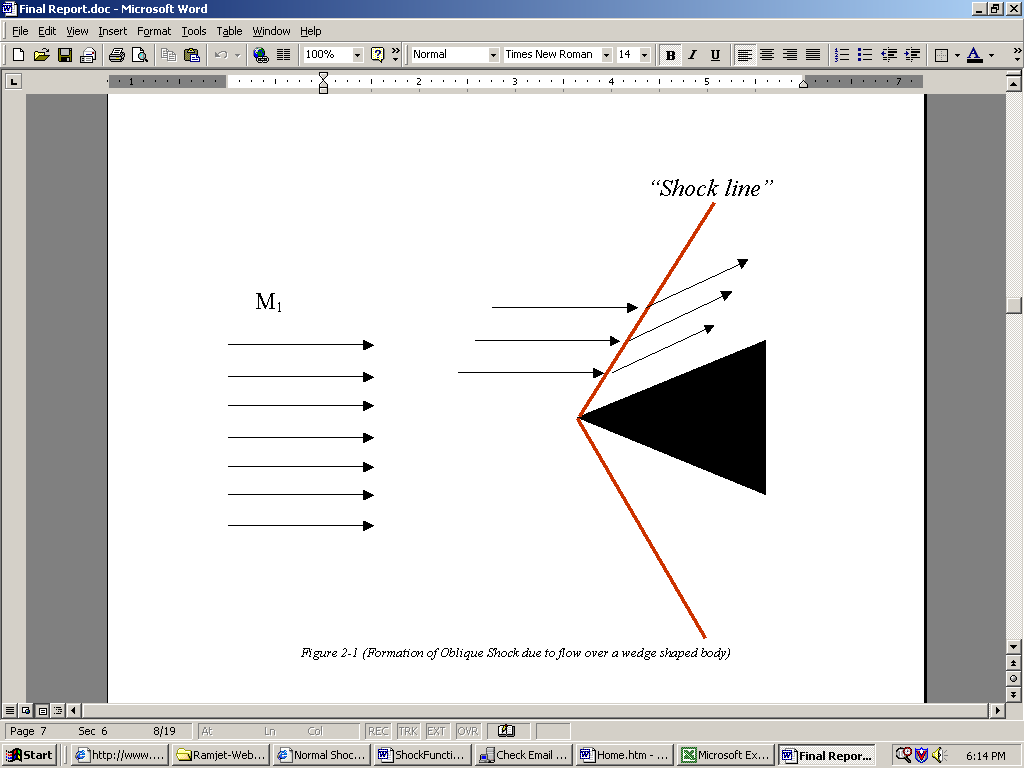This screenshot has width=1024, height=768.
Task: Apply outside border button
Action: pos(941,55)
